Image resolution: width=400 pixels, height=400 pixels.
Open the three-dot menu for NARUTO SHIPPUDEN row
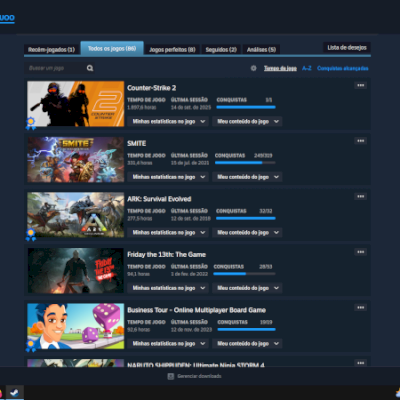[x=361, y=363]
